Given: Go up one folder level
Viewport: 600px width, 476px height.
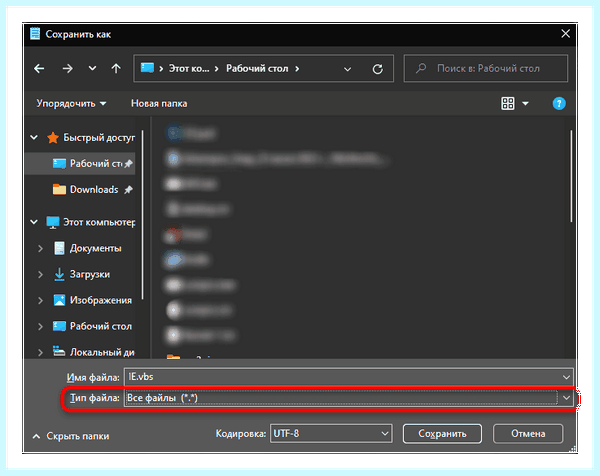Looking at the screenshot, I should (x=116, y=69).
